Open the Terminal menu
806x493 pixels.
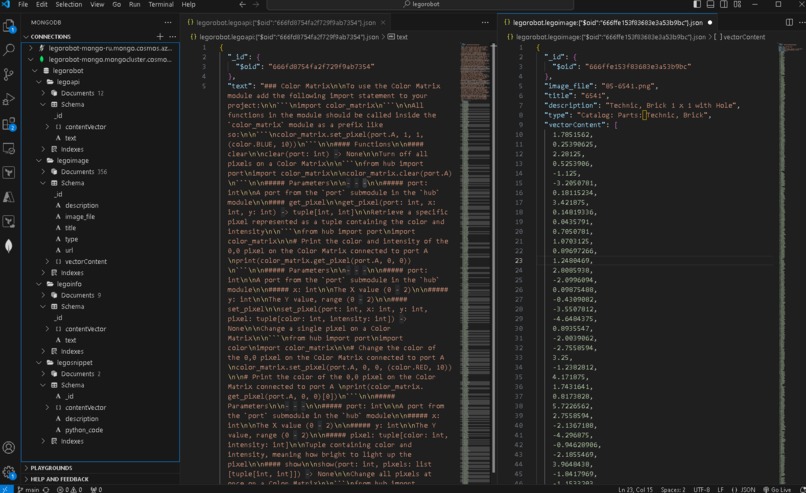point(161,4)
